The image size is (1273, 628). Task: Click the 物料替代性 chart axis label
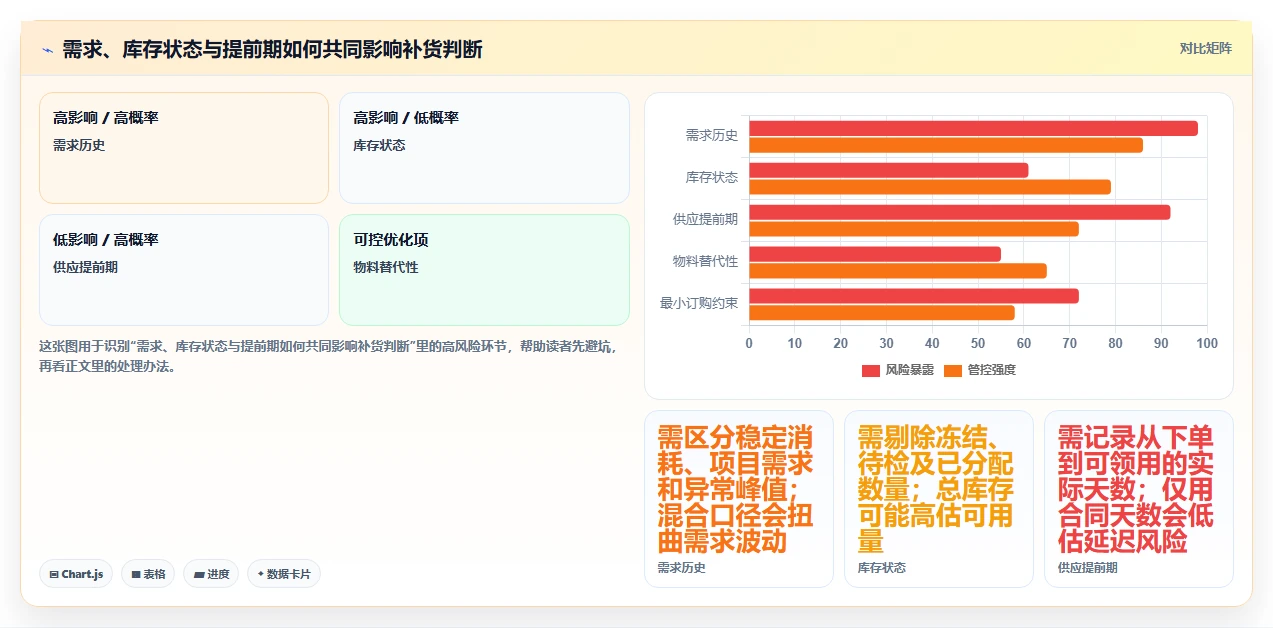(x=706, y=261)
